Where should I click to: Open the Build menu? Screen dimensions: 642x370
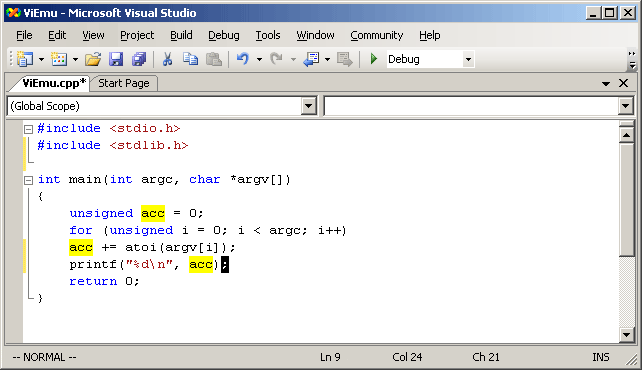pyautogui.click(x=181, y=36)
